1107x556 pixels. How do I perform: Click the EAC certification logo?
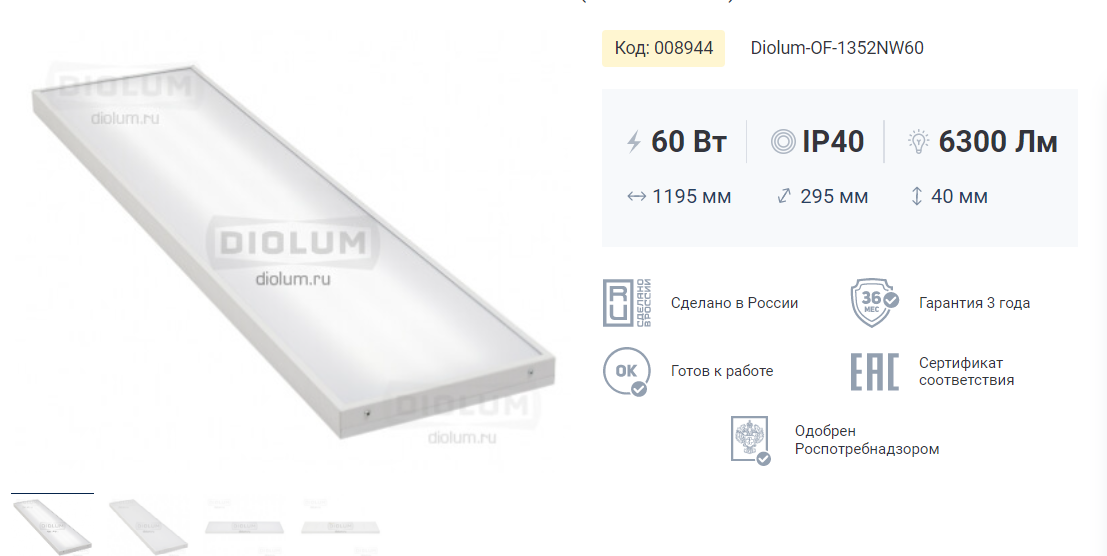coord(874,371)
